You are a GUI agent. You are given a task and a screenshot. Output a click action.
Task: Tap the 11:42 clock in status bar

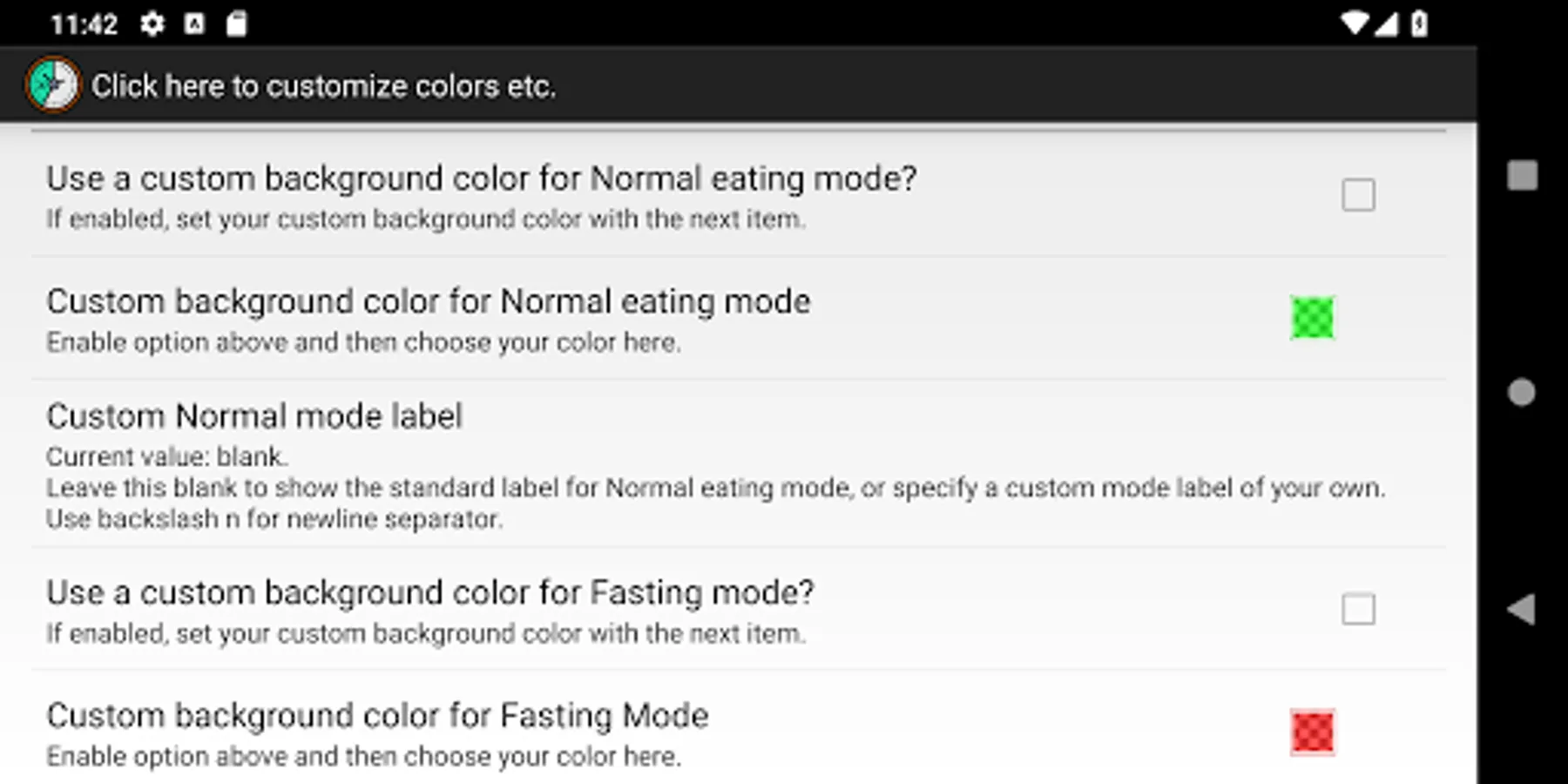click(x=84, y=24)
